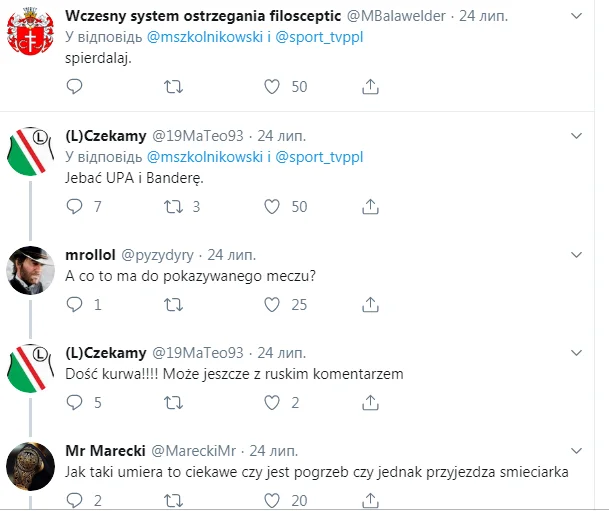The image size is (609, 511).
Task: Like the "spierdalaj" tweet
Action: 271,87
